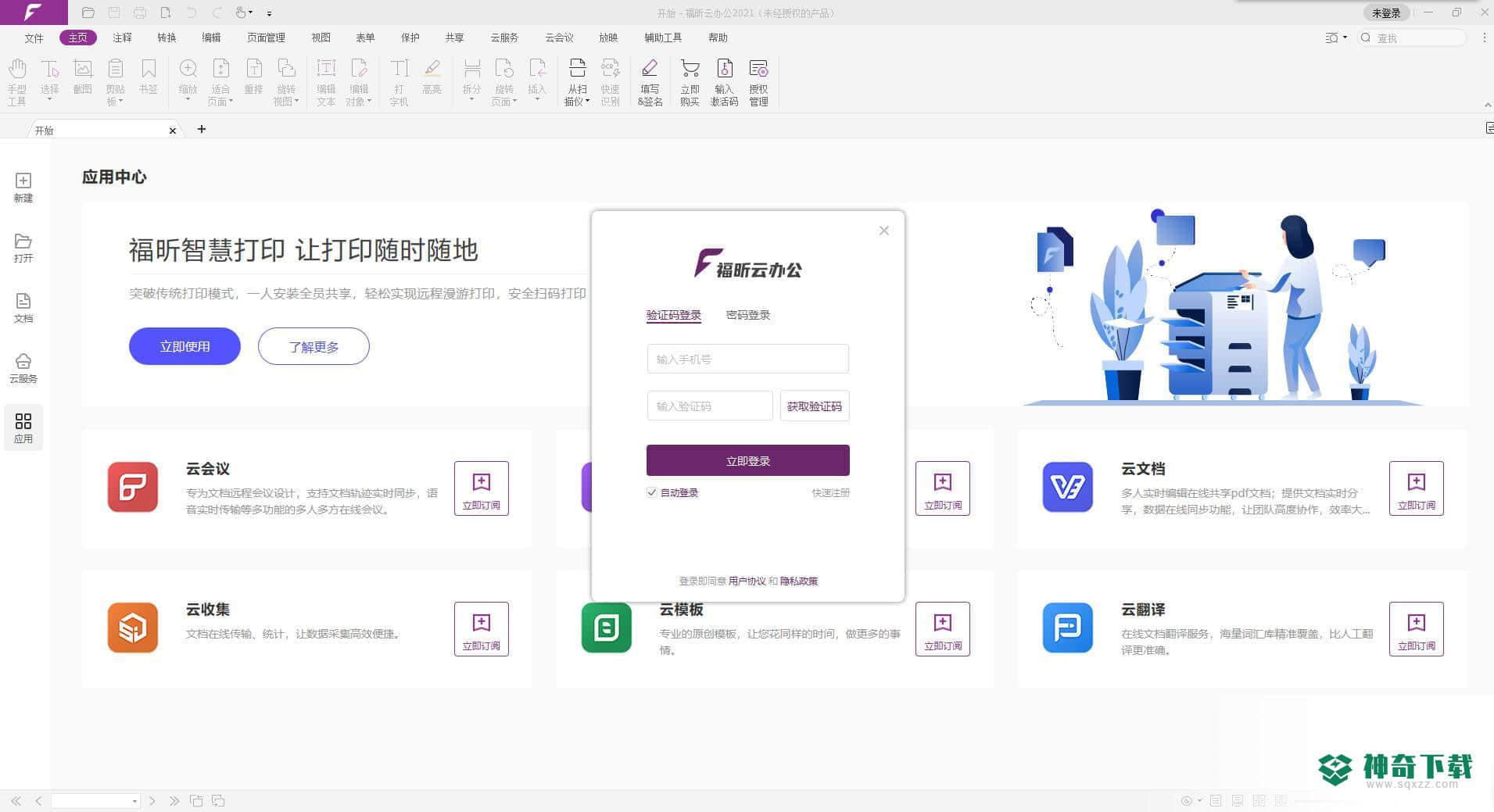The image size is (1494, 812).
Task: Click the 云翻译 app icon
Action: [x=1068, y=628]
